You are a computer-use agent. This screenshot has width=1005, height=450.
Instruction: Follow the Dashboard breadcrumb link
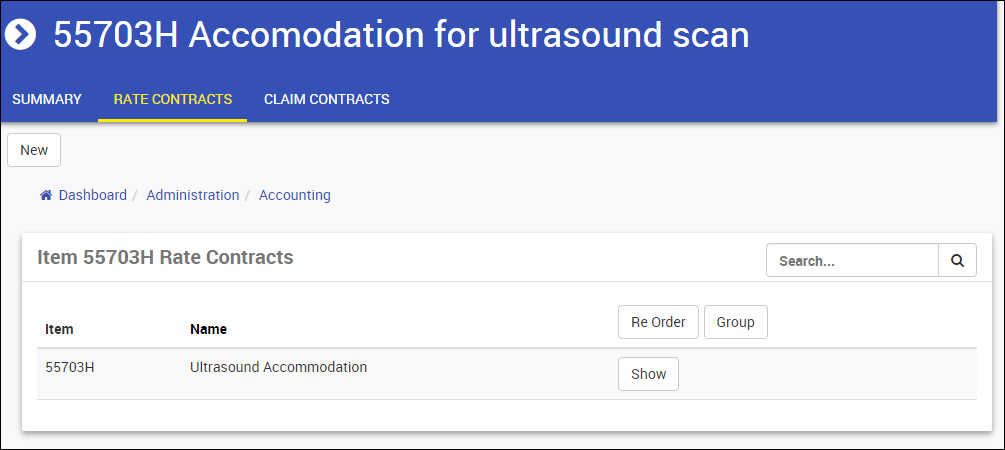[93, 196]
